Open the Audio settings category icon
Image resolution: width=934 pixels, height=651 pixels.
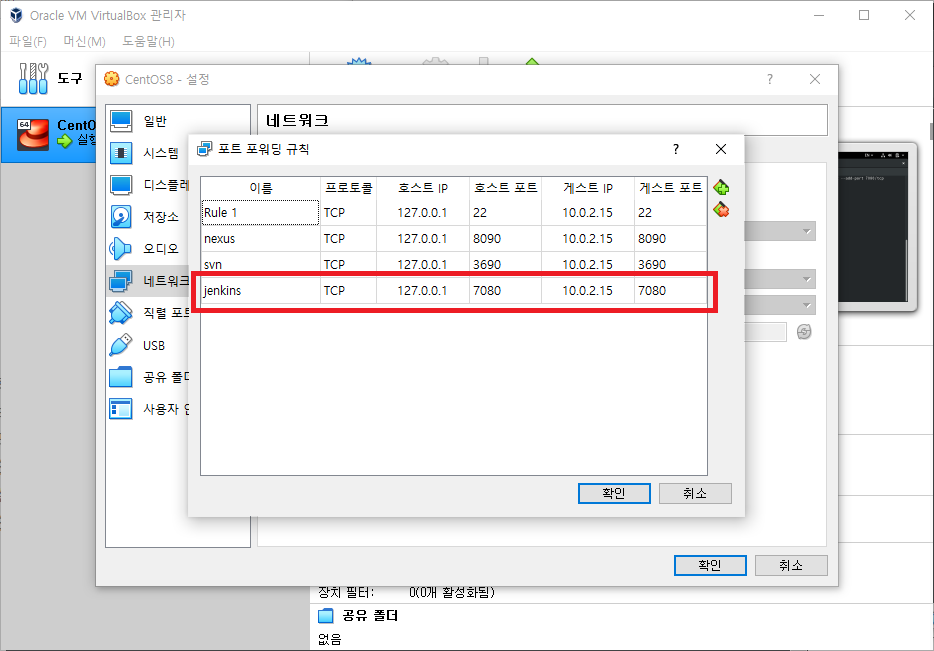coord(121,248)
